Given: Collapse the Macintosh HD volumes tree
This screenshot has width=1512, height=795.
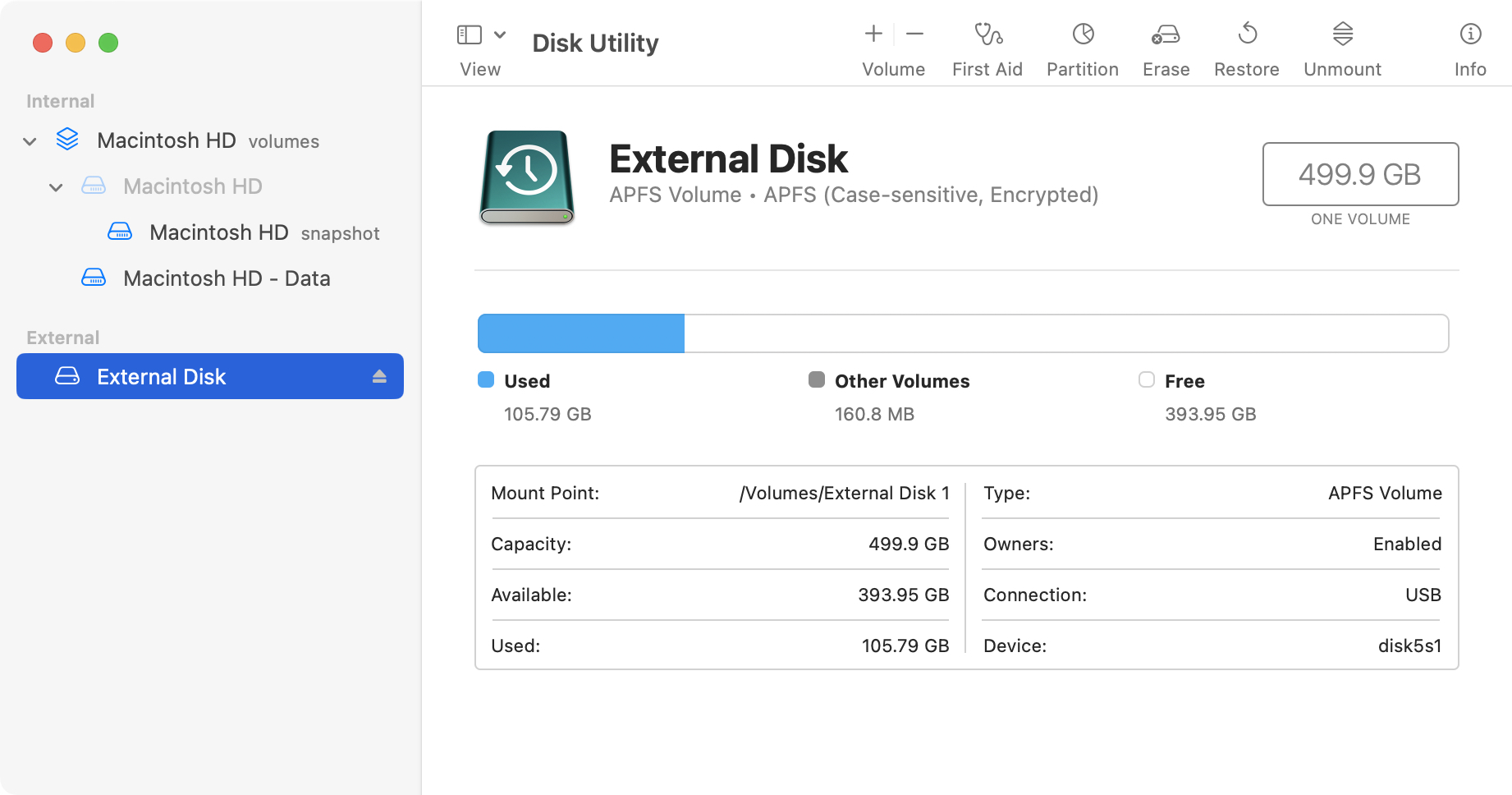Looking at the screenshot, I should coord(30,140).
